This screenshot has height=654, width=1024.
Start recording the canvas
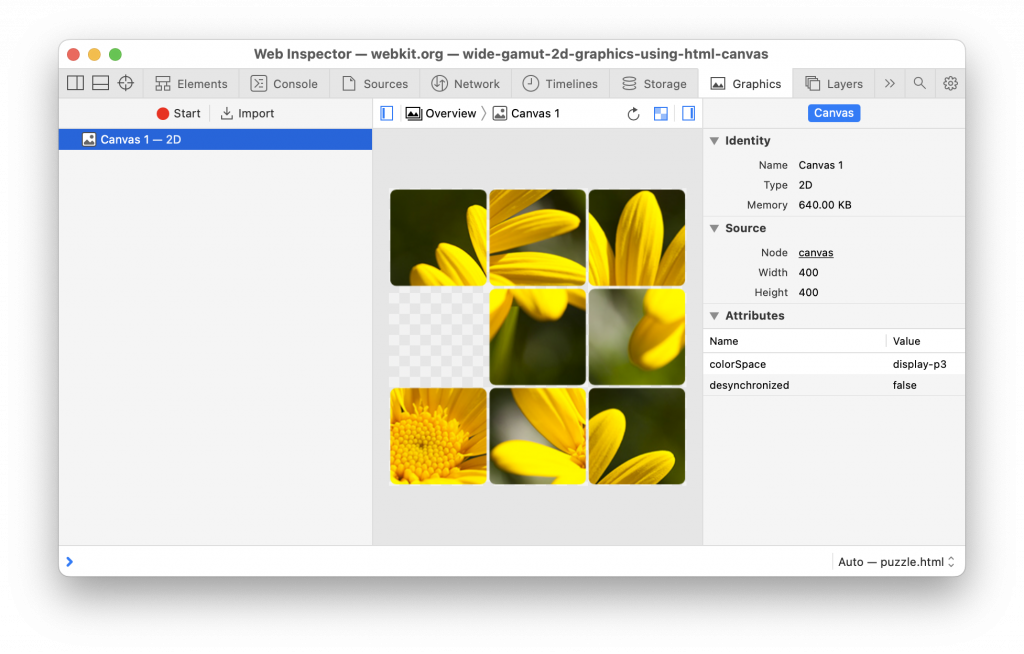[178, 114]
